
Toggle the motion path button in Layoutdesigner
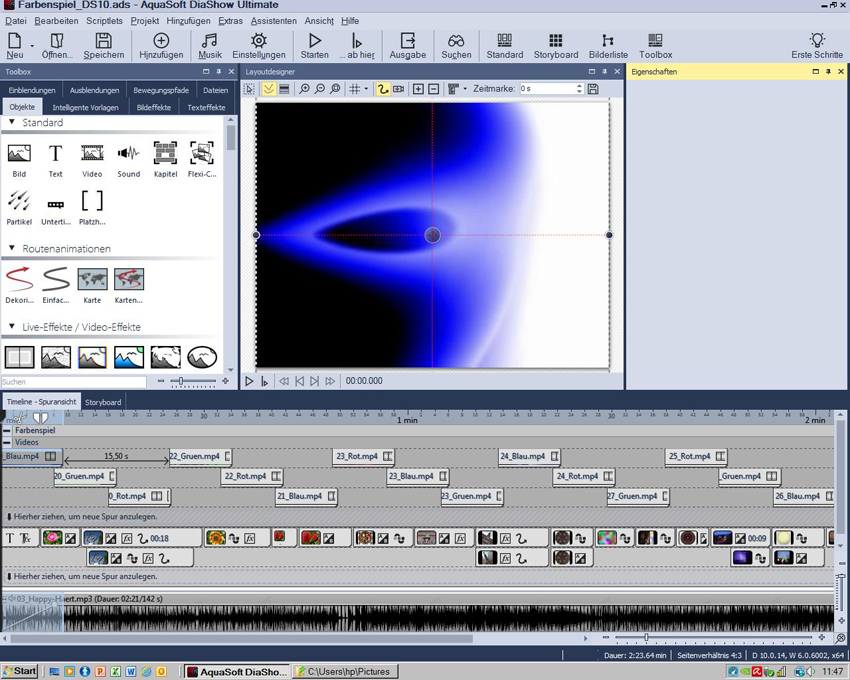click(383, 89)
